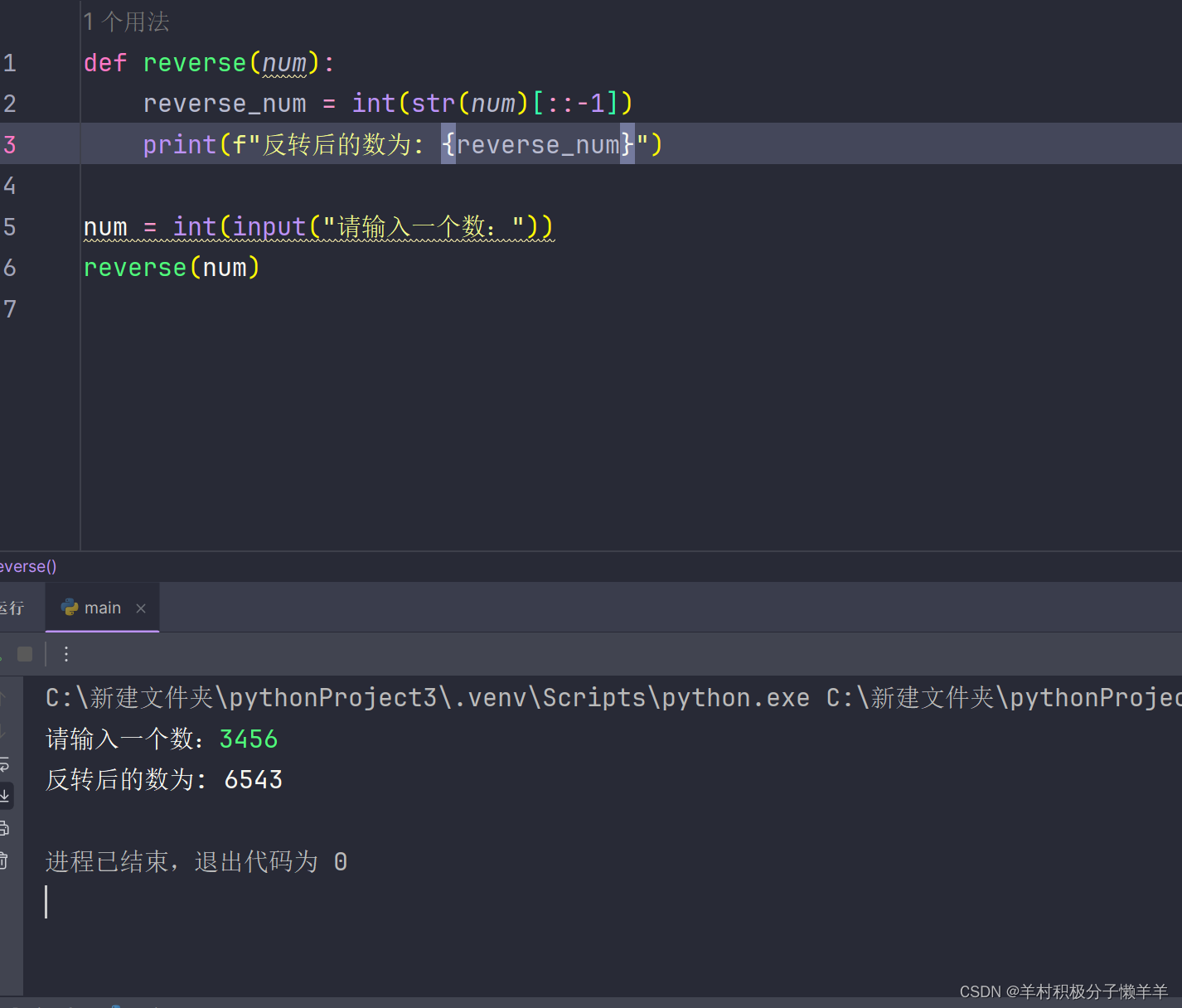Click the console input cursor line

(x=46, y=902)
